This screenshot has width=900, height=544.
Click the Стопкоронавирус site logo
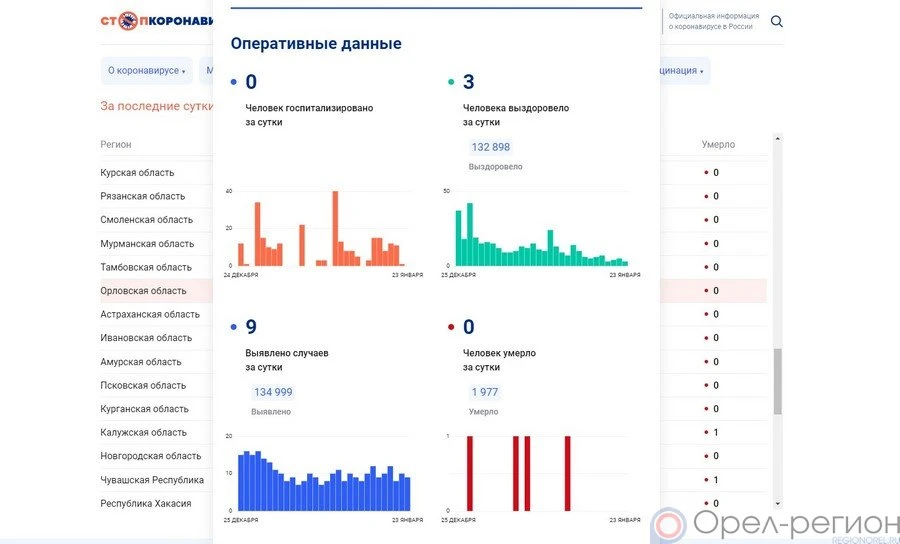point(156,21)
